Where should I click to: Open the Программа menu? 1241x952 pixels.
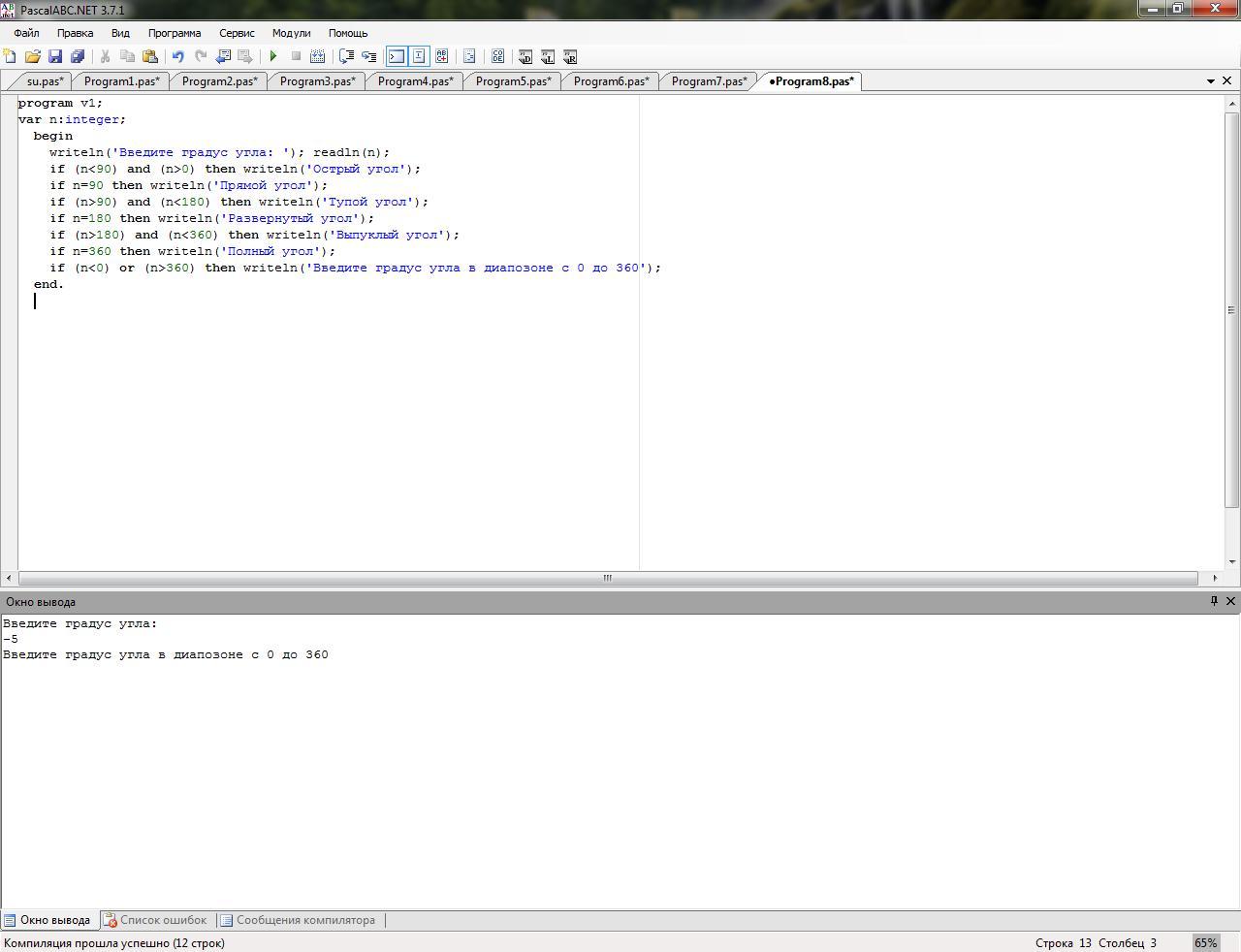(174, 33)
